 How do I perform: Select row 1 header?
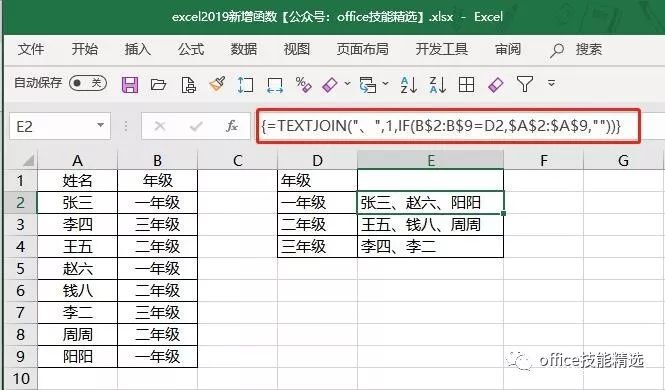click(20, 181)
